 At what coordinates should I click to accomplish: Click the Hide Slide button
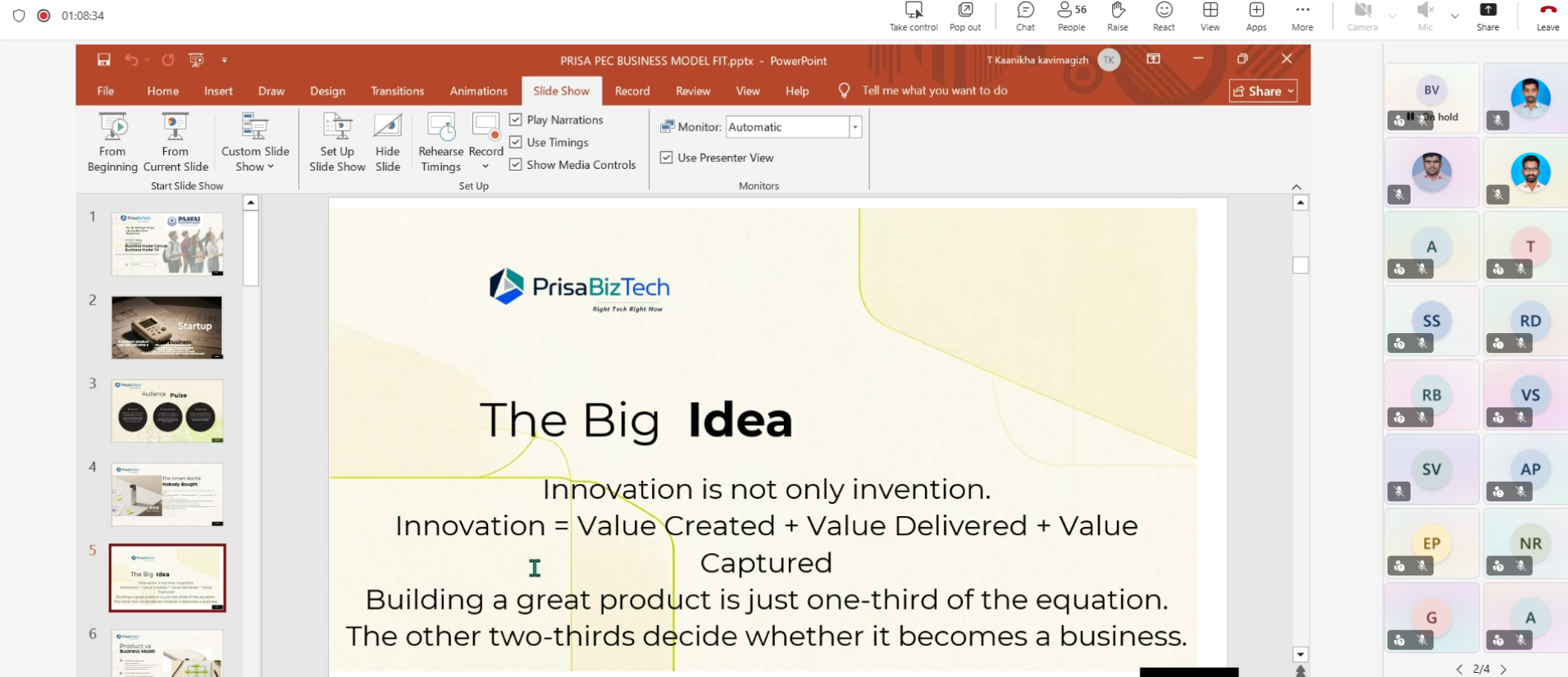point(388,143)
